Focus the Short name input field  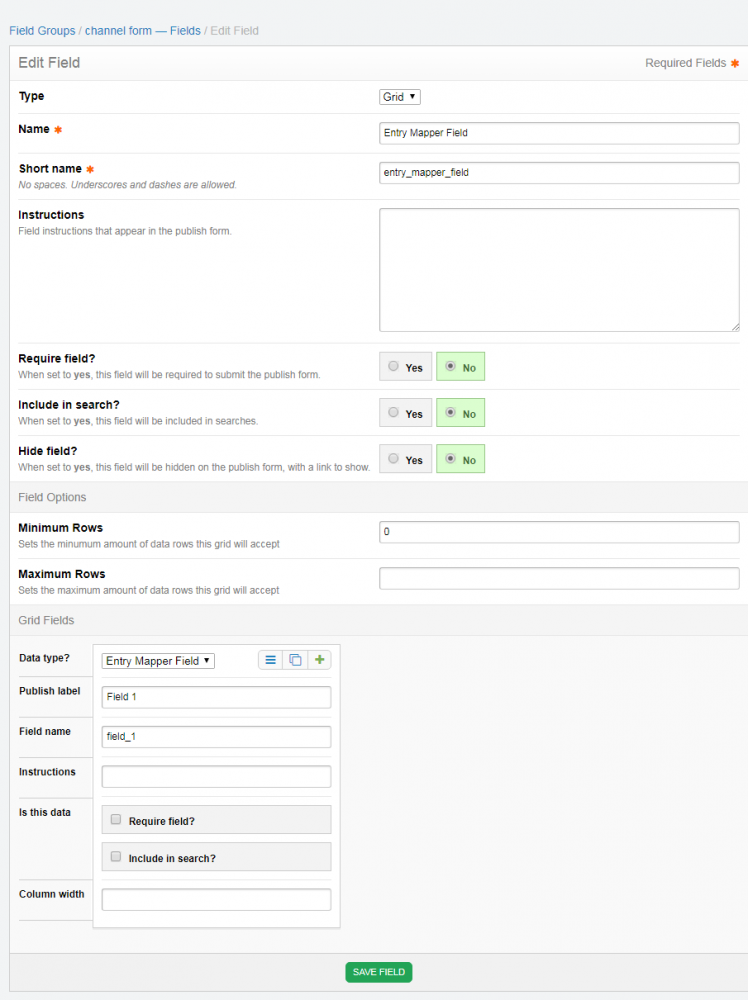559,172
